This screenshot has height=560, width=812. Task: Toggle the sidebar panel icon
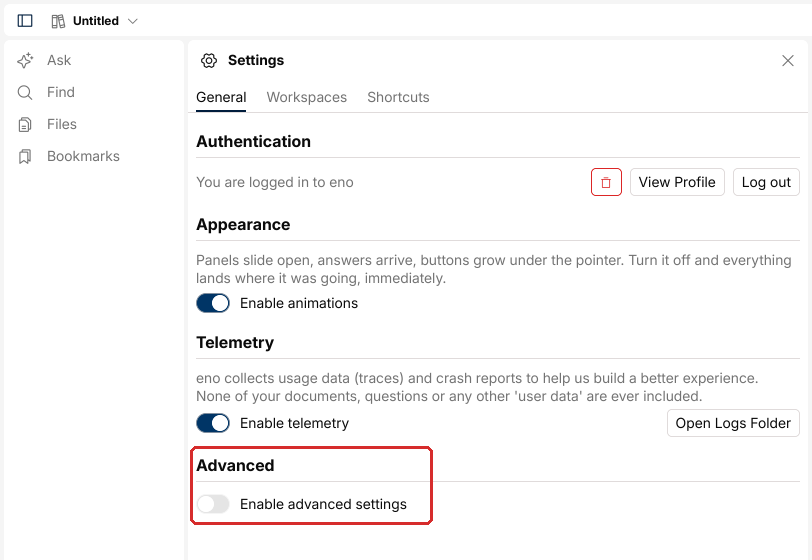tap(25, 21)
